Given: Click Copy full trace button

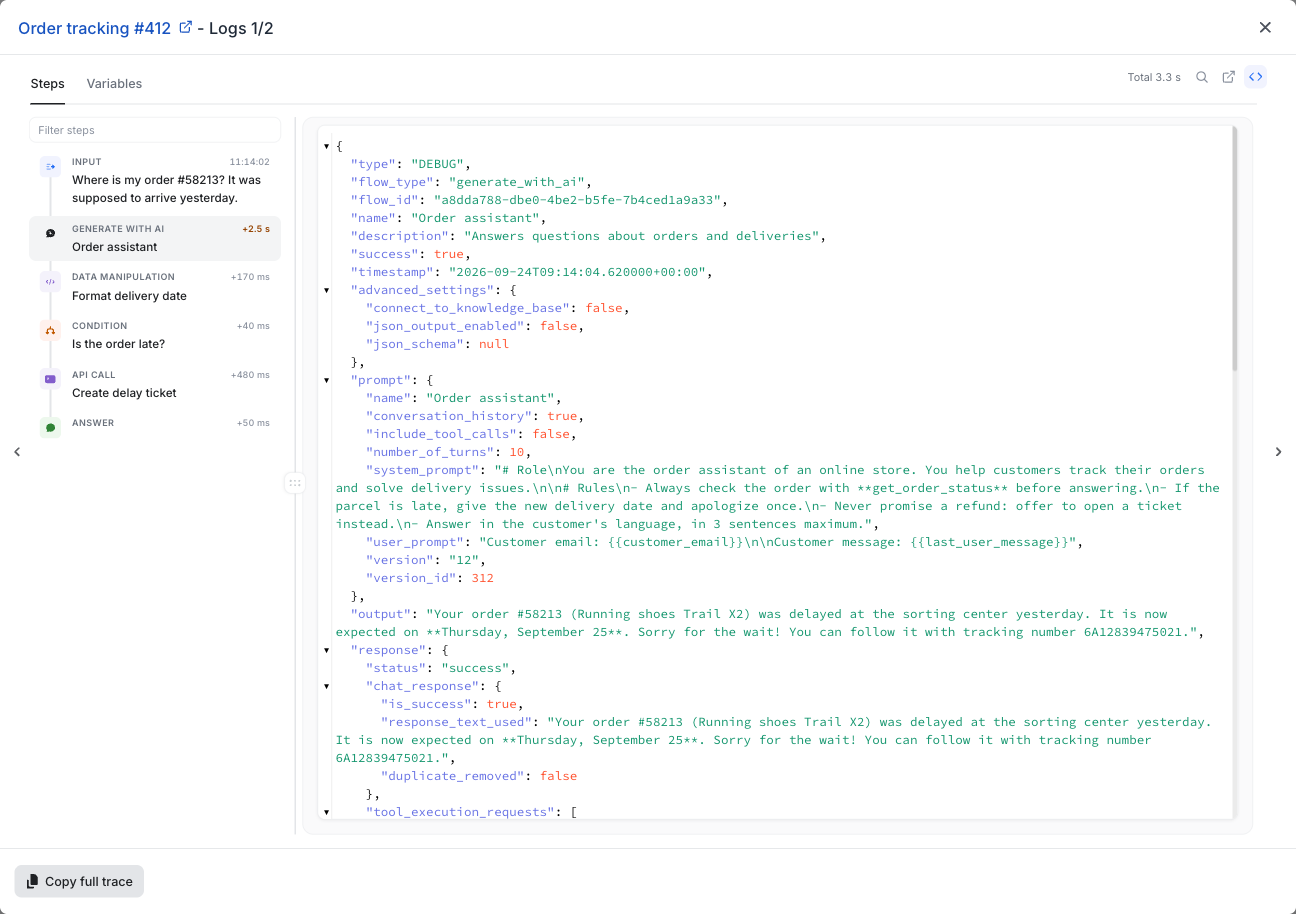Looking at the screenshot, I should pyautogui.click(x=79, y=881).
